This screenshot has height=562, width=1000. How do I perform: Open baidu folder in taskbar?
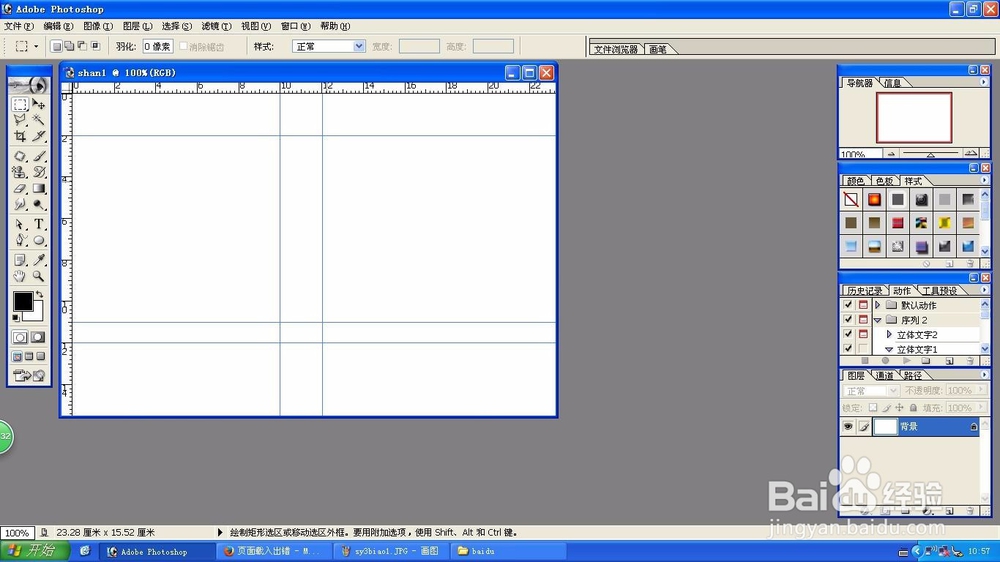[x=508, y=551]
